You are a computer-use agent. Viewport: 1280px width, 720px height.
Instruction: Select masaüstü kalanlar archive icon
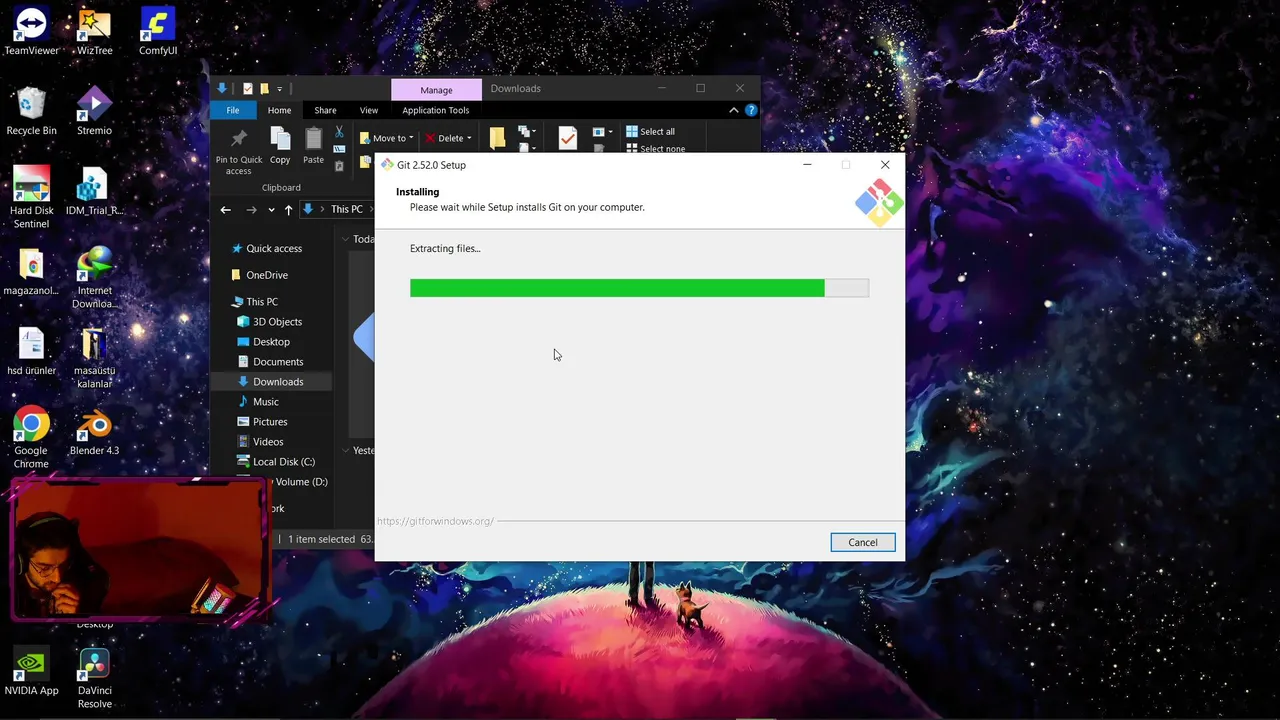95,357
